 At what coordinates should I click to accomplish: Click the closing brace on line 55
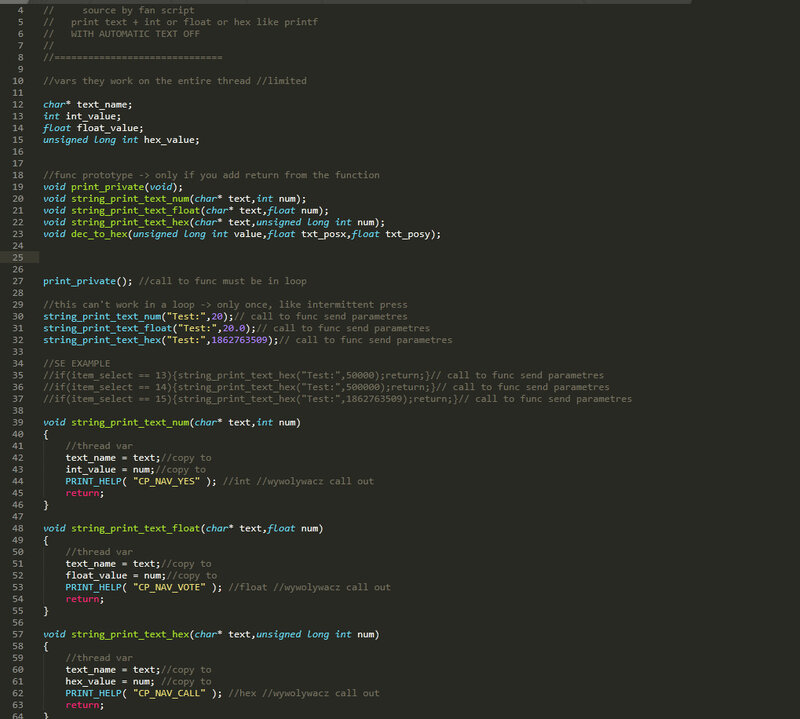tap(46, 610)
